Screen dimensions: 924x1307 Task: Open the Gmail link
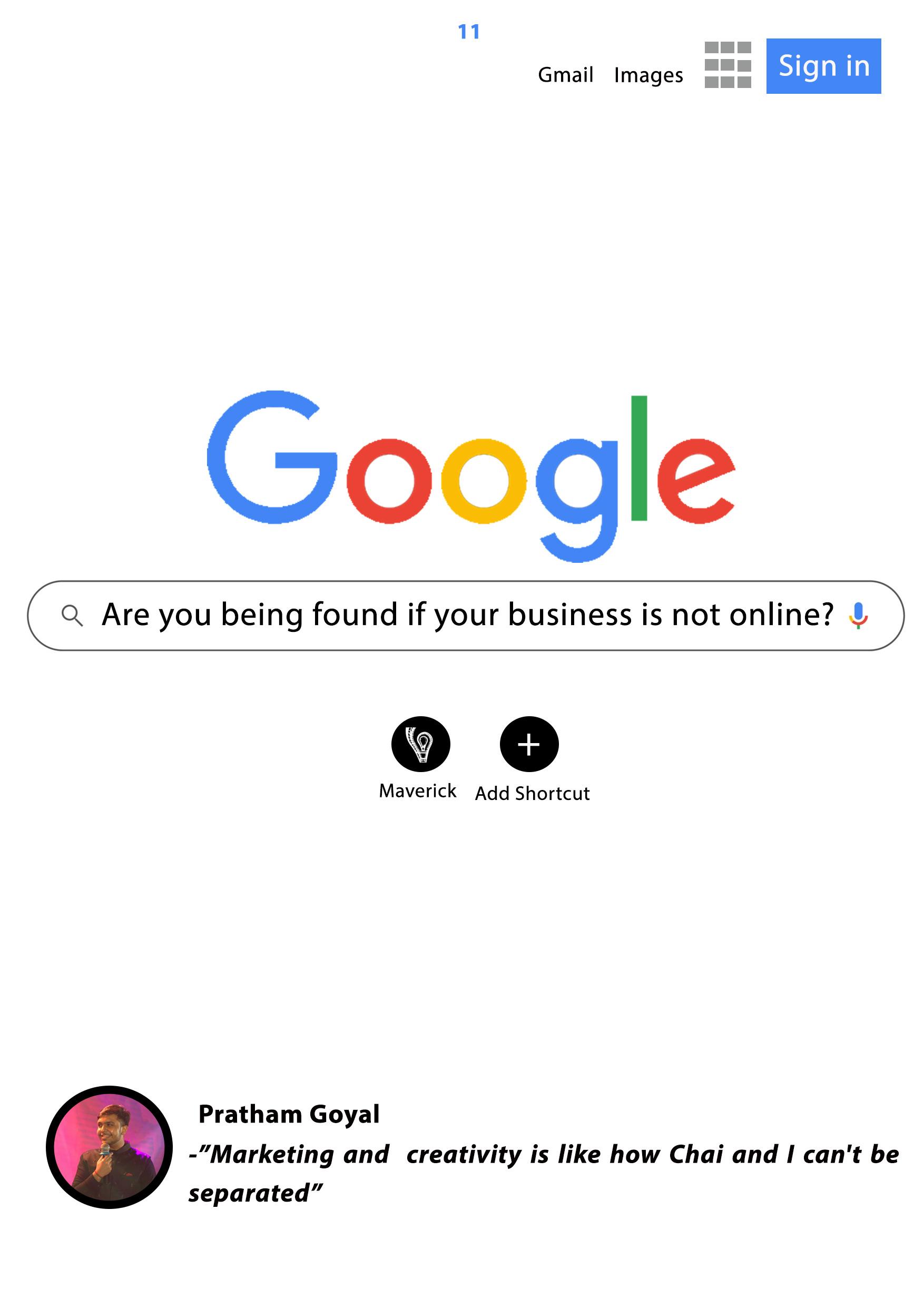(566, 74)
